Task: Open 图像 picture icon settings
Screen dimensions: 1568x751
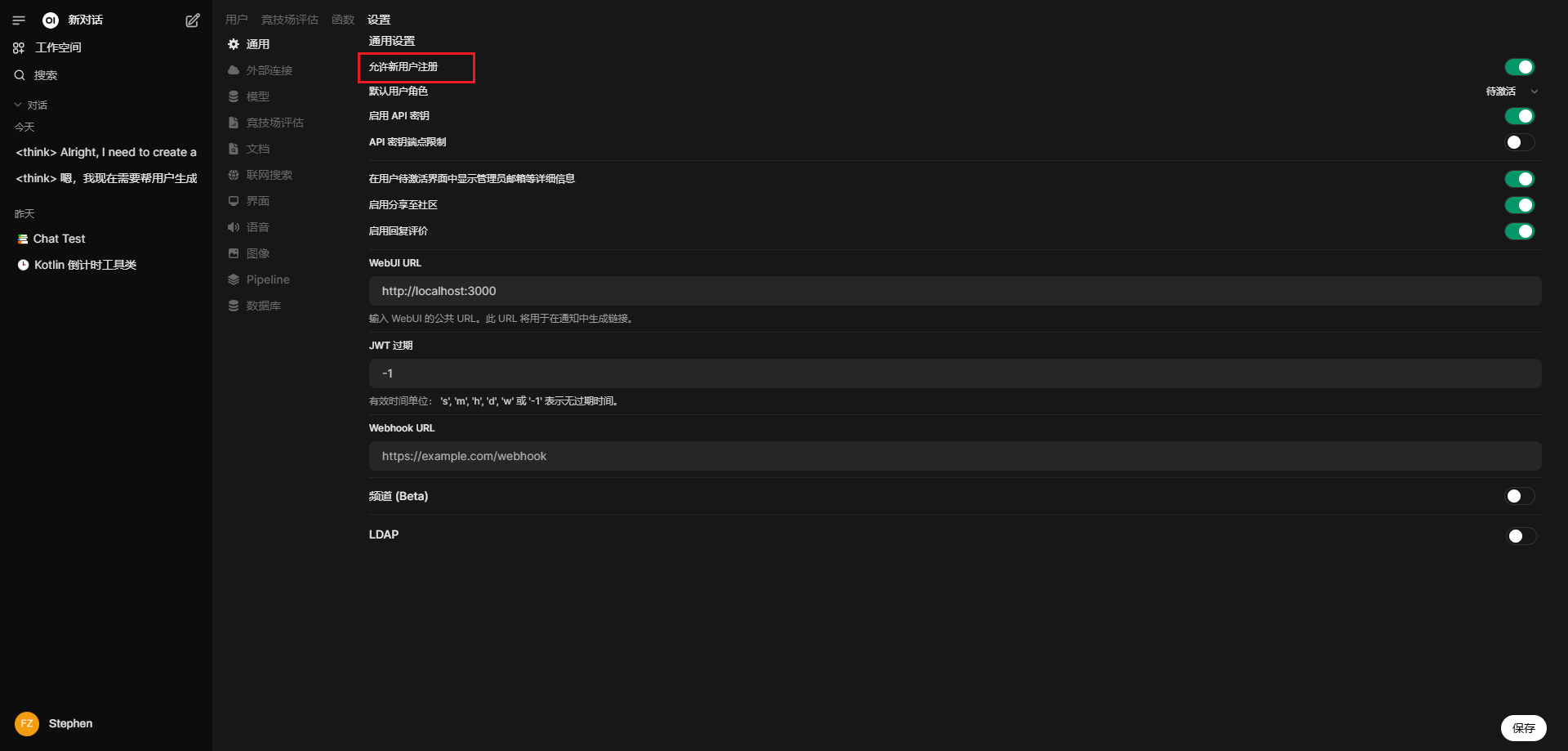Action: click(234, 253)
